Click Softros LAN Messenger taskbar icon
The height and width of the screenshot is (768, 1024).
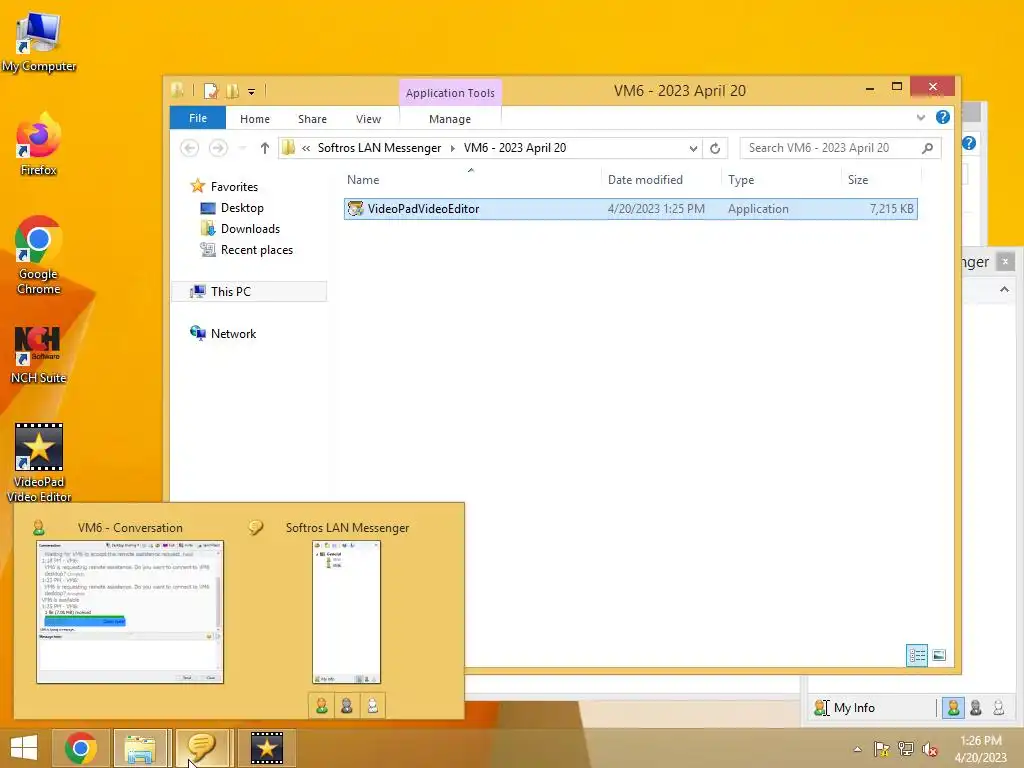[202, 748]
